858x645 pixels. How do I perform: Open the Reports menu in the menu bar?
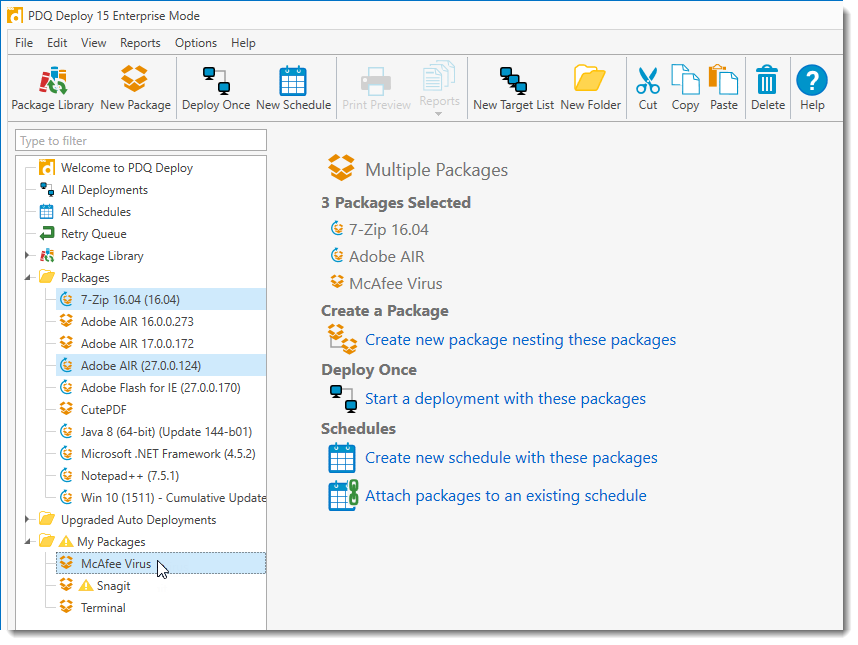tap(140, 43)
